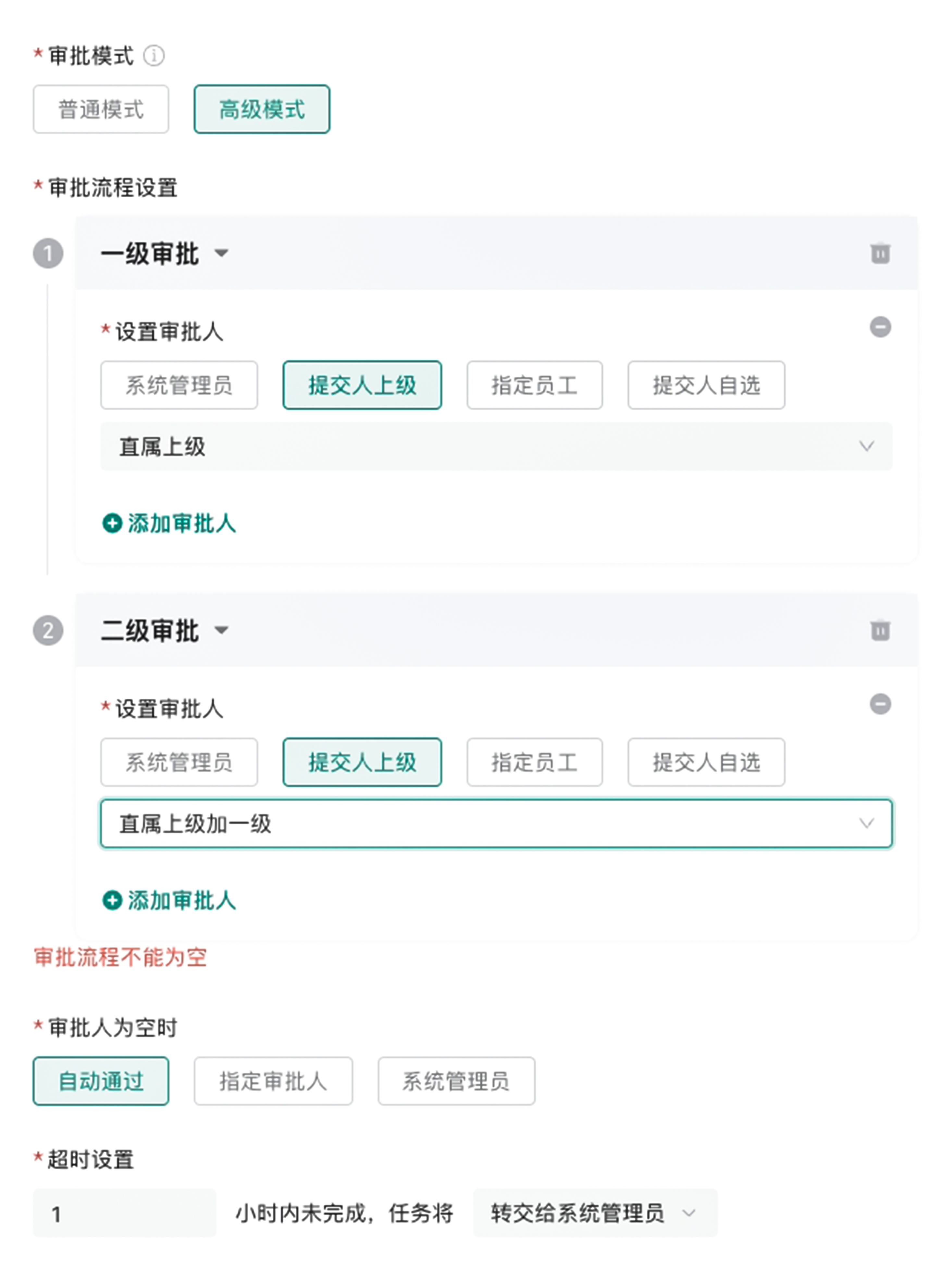Image resolution: width=952 pixels, height=1278 pixels.
Task: Open the 直属上级 dropdown in 一级审批
Action: [x=496, y=447]
